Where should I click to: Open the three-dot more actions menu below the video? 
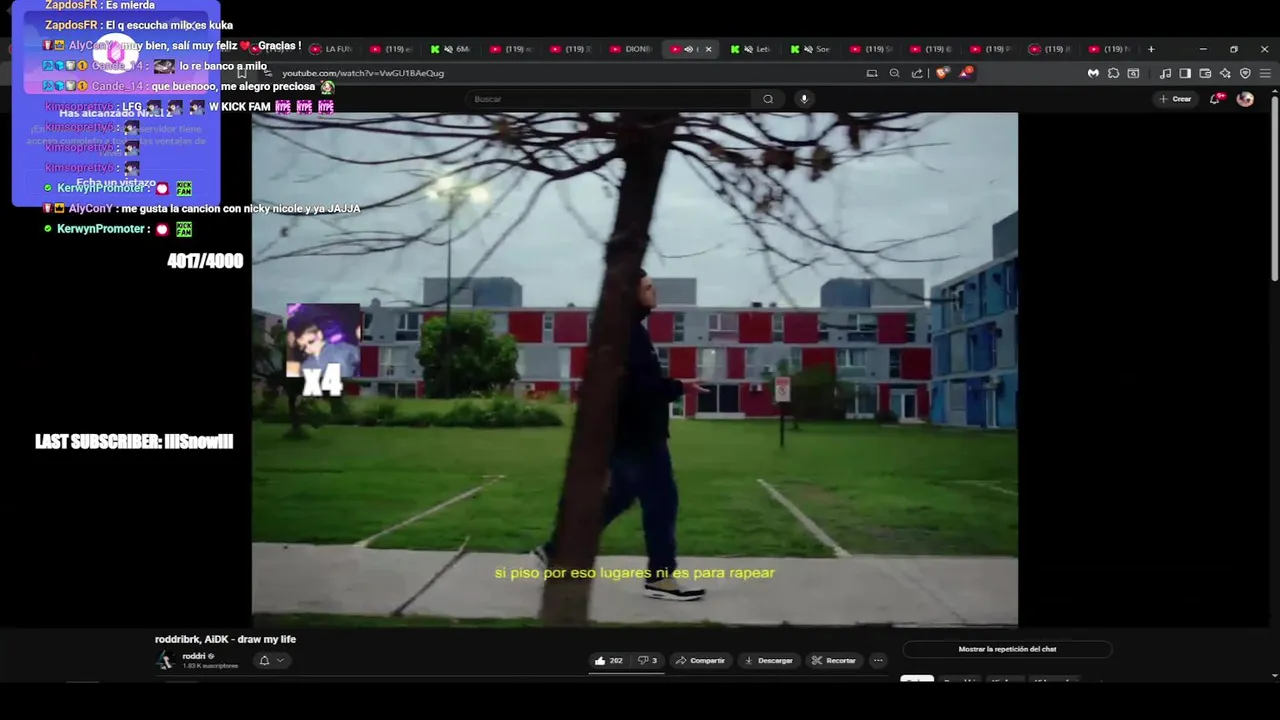pyautogui.click(x=878, y=660)
